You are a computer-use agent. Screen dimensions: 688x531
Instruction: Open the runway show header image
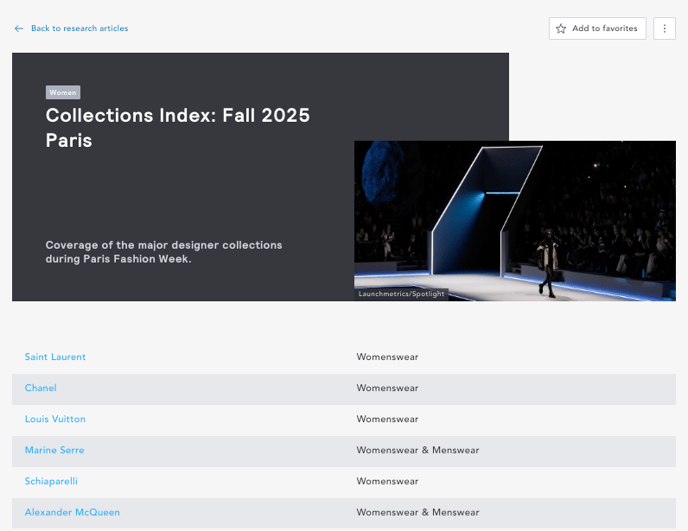(x=515, y=221)
